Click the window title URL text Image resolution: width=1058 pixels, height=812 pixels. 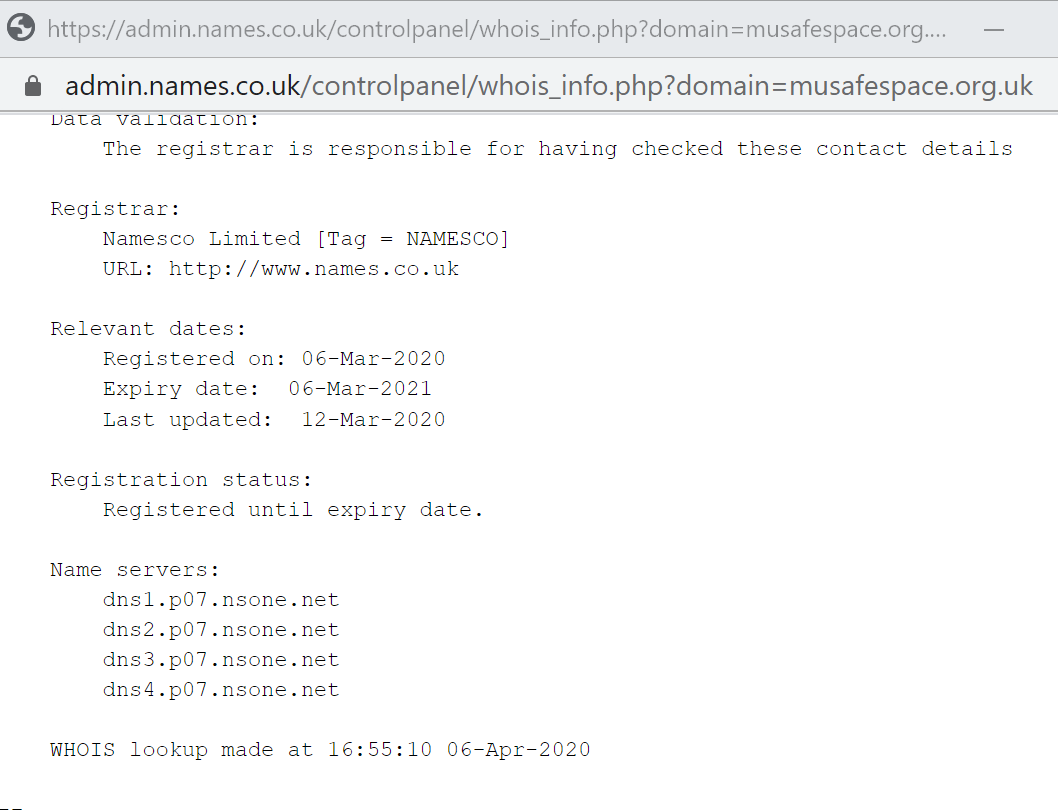pyautogui.click(x=497, y=30)
